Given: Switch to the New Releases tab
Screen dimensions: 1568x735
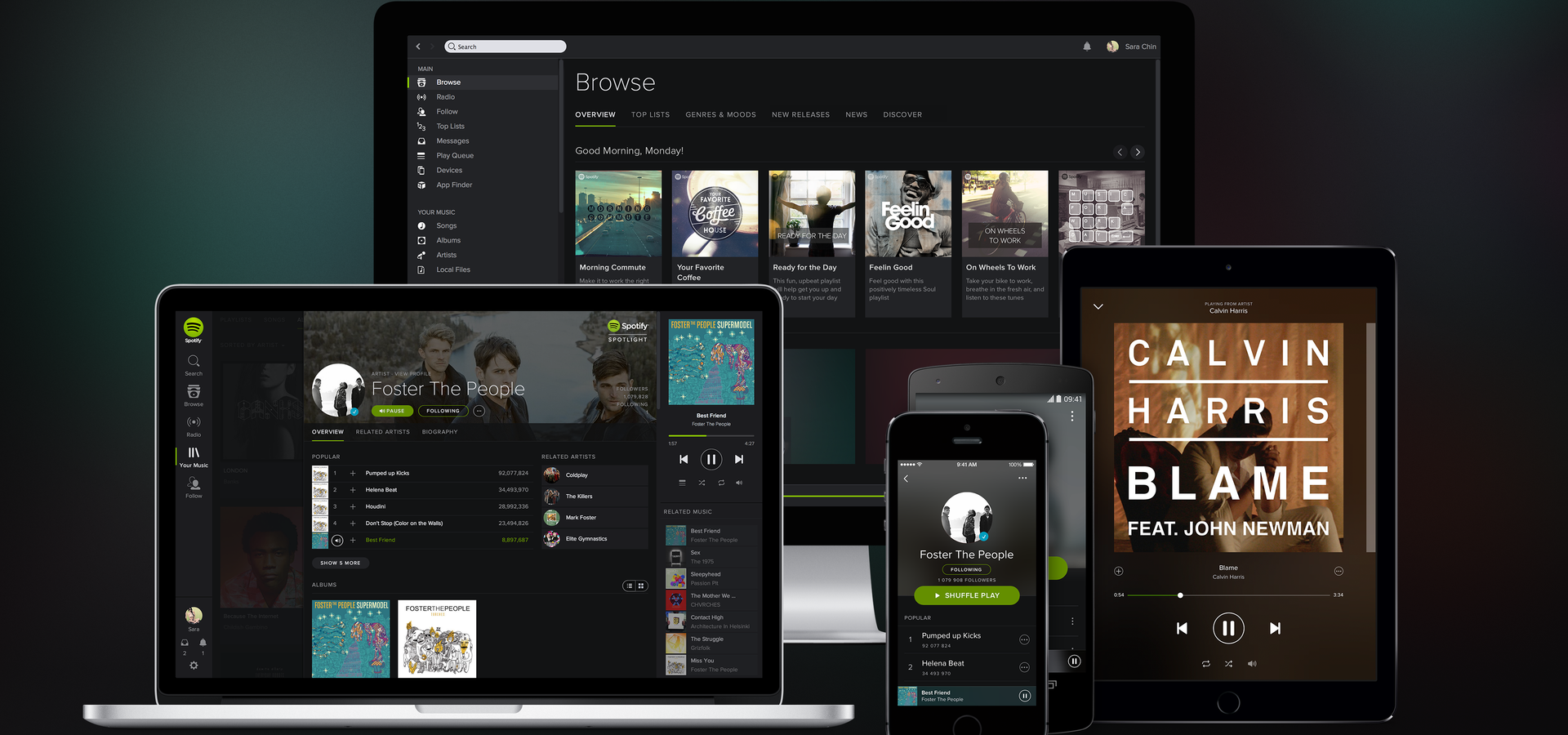Looking at the screenshot, I should point(800,115).
